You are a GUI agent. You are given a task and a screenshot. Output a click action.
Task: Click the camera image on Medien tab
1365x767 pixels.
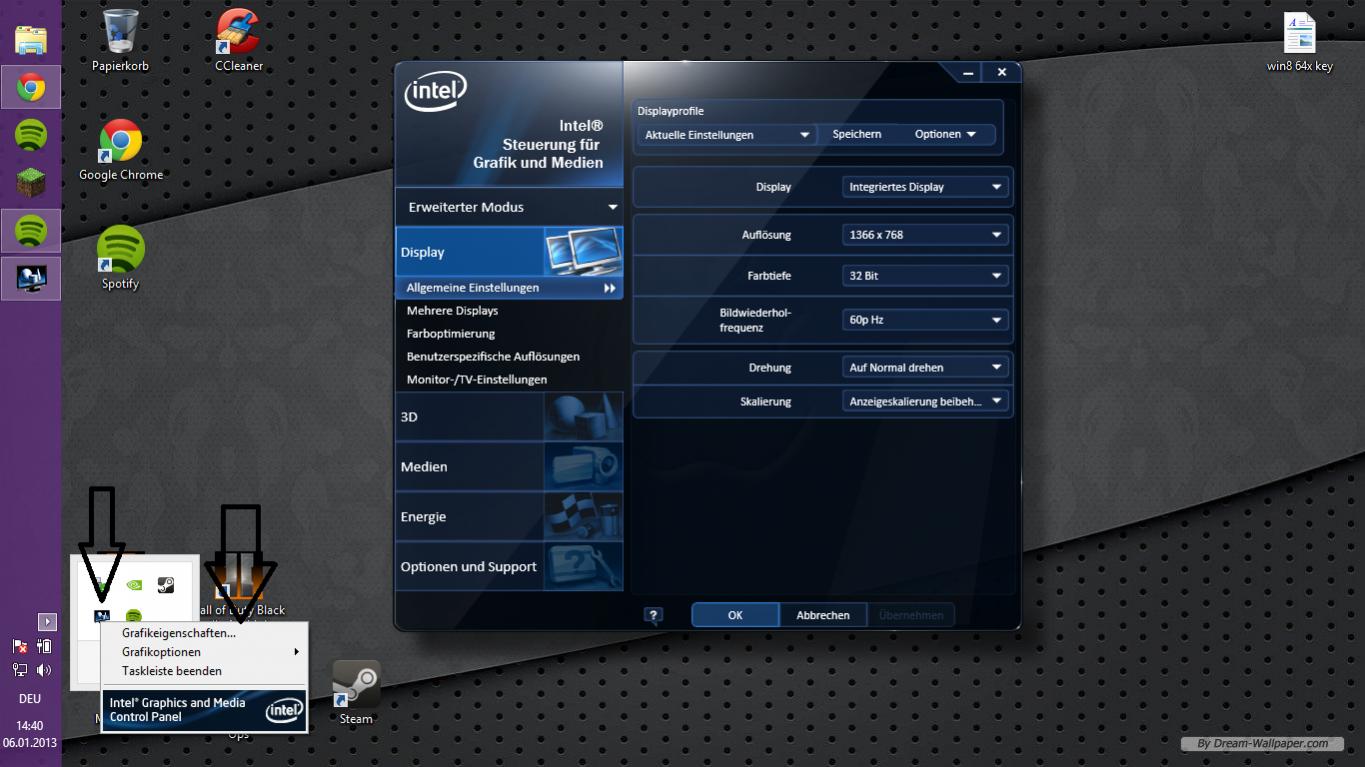click(583, 467)
